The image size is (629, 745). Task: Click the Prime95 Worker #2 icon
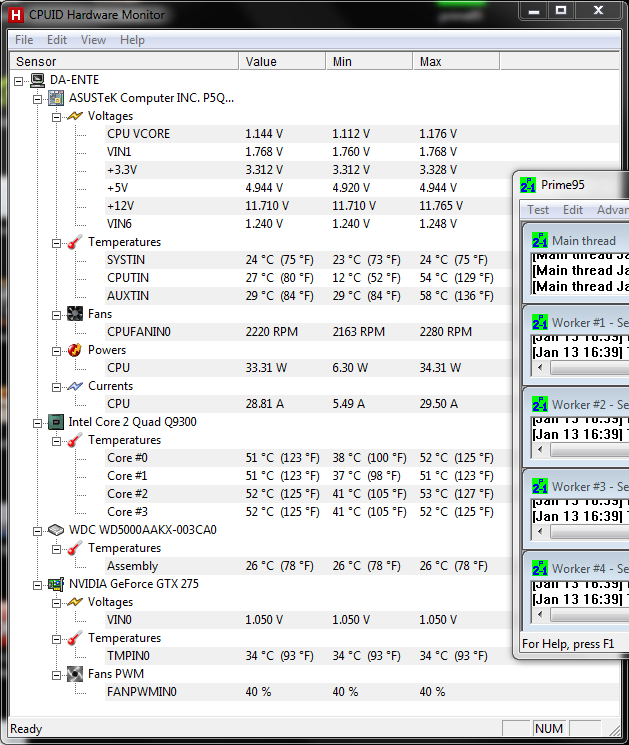[x=540, y=405]
